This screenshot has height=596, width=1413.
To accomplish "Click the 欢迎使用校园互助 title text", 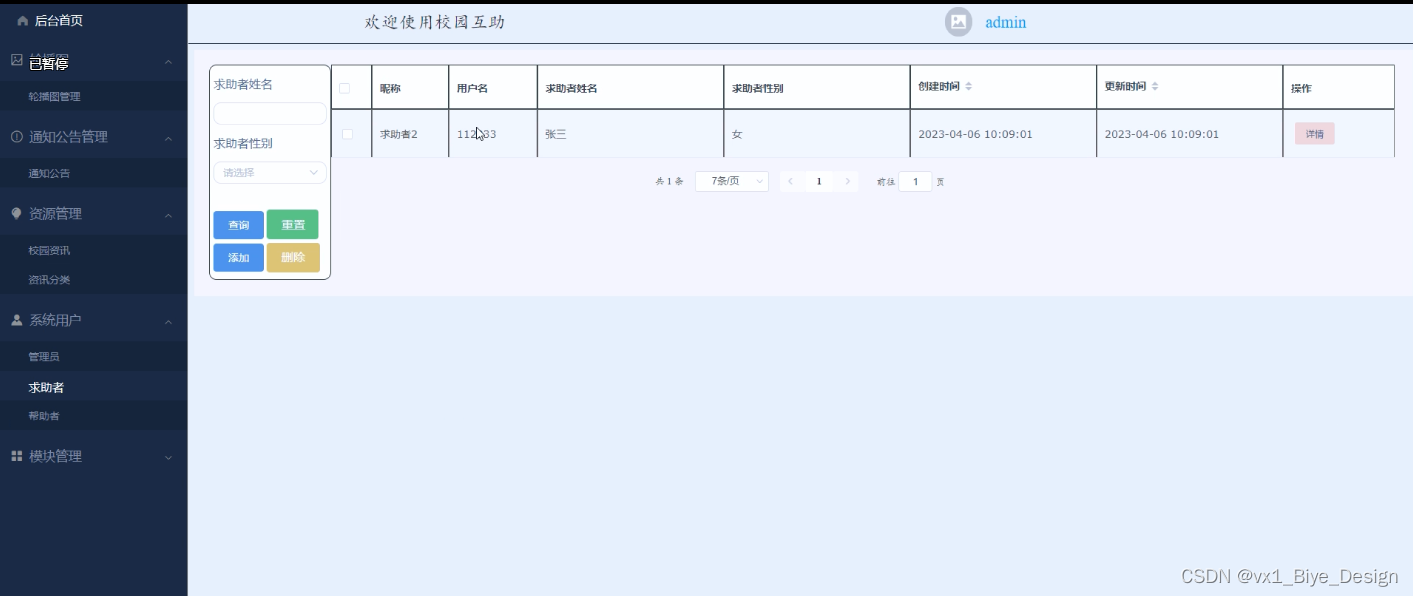I will 435,22.
